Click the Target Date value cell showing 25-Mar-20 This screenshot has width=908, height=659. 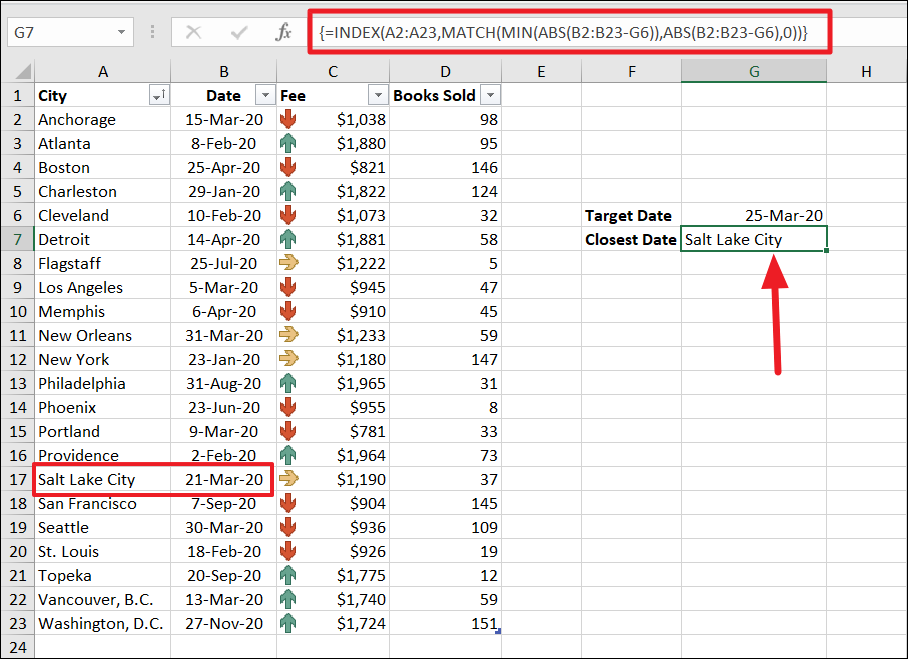pos(754,215)
